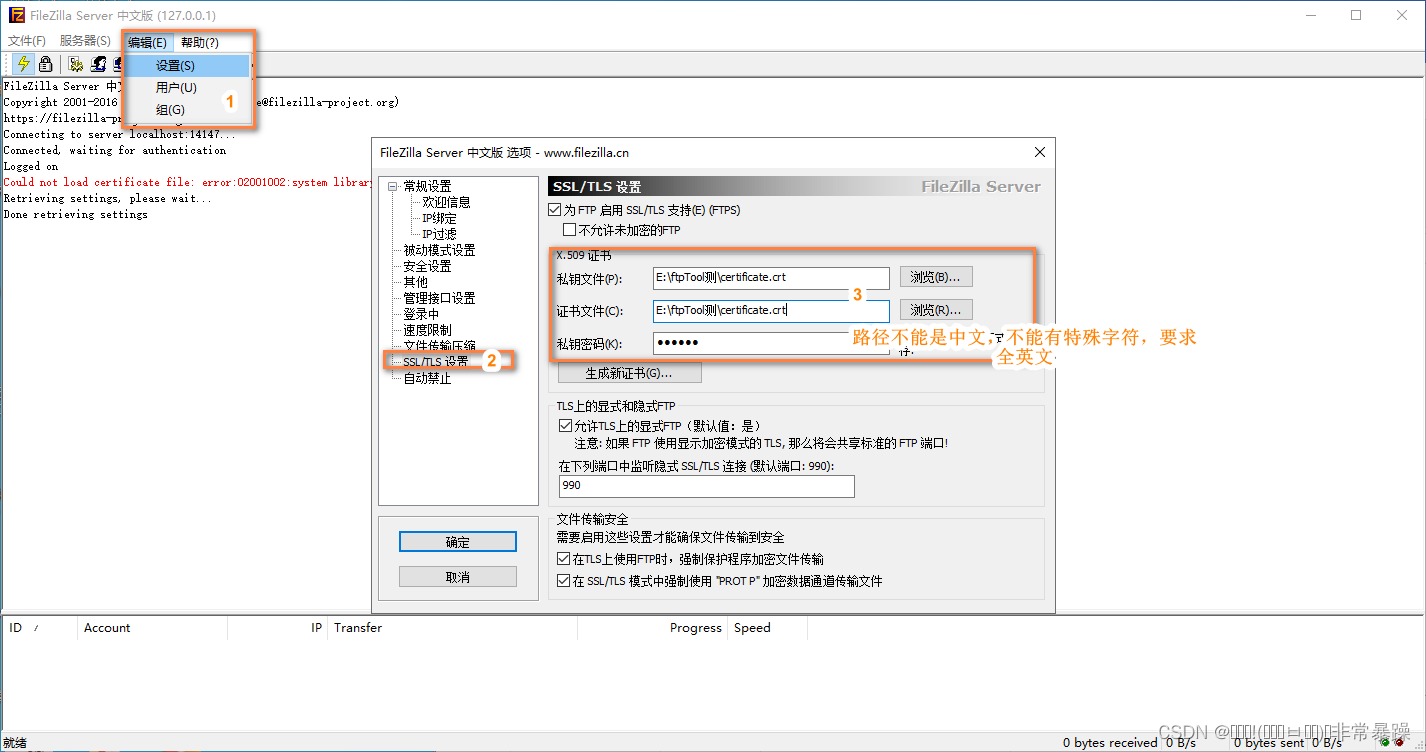
Task: Choose 用户(U) from the edit menu
Action: [x=187, y=88]
